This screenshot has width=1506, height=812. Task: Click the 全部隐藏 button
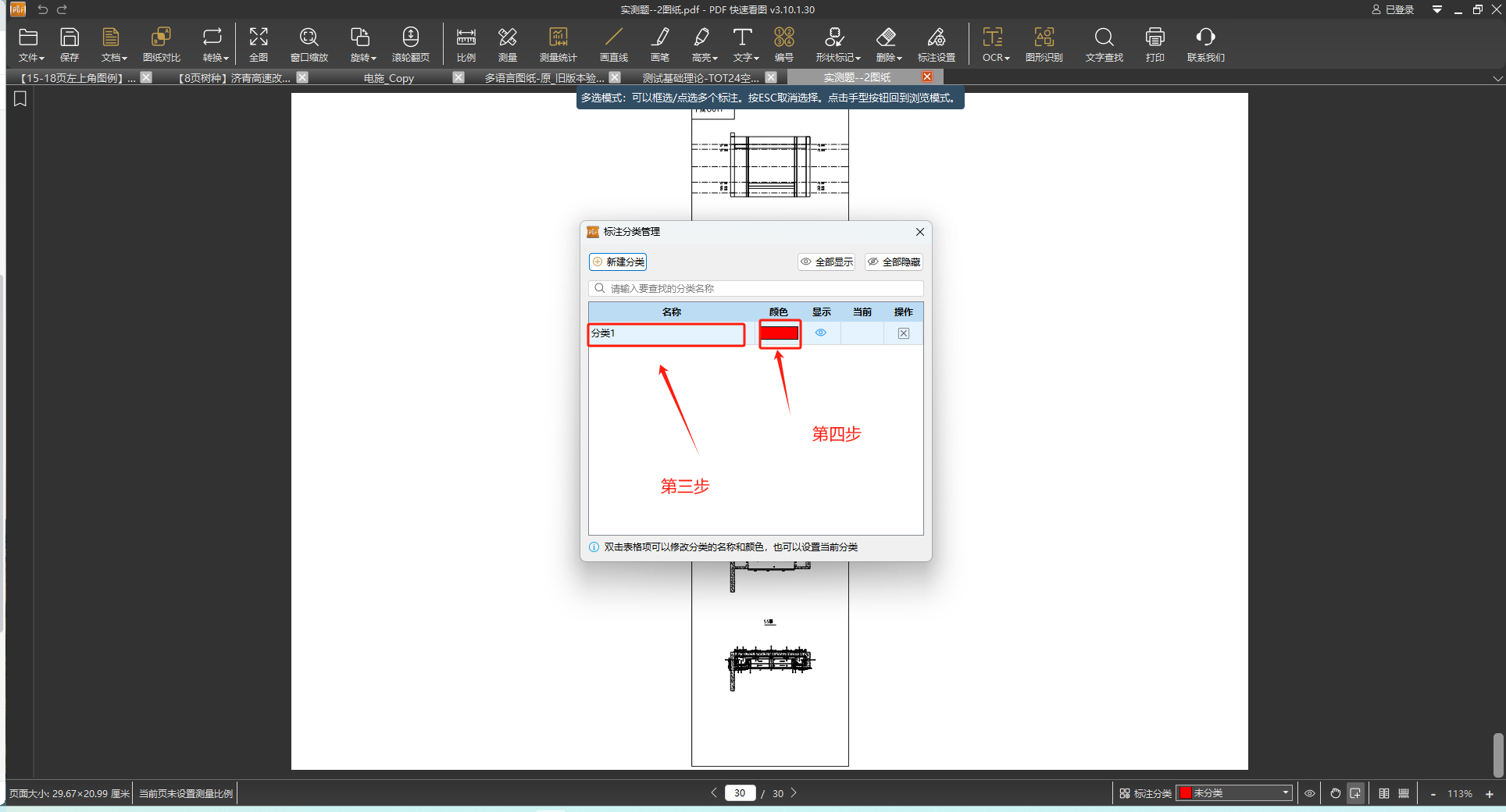click(894, 262)
